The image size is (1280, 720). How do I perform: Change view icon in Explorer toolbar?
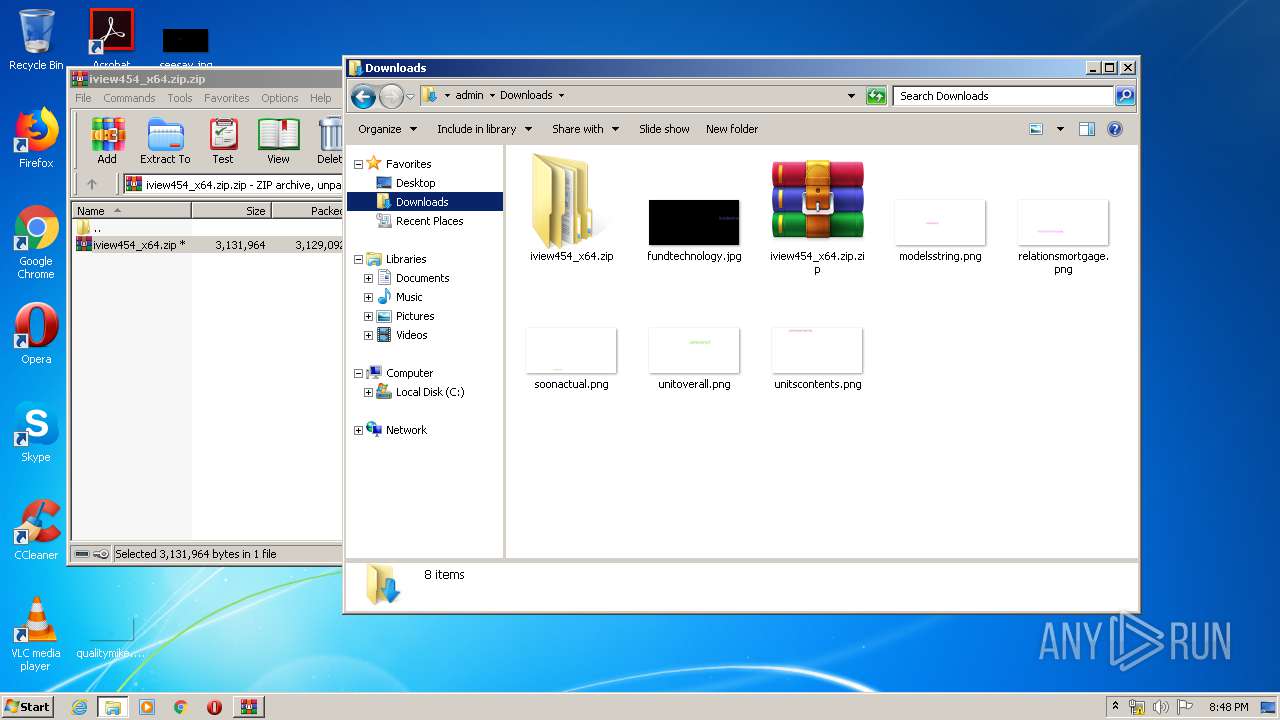1036,129
